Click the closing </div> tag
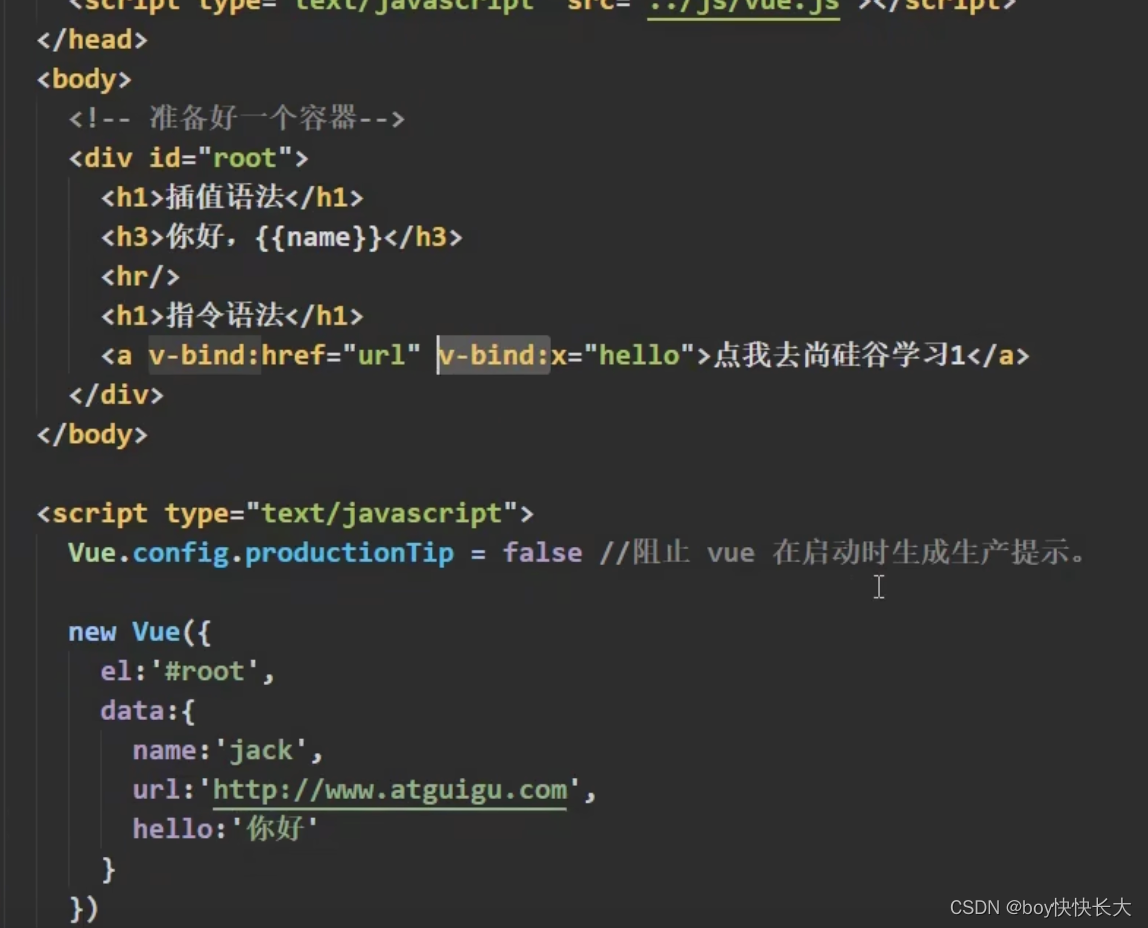1148x928 pixels. 116,395
